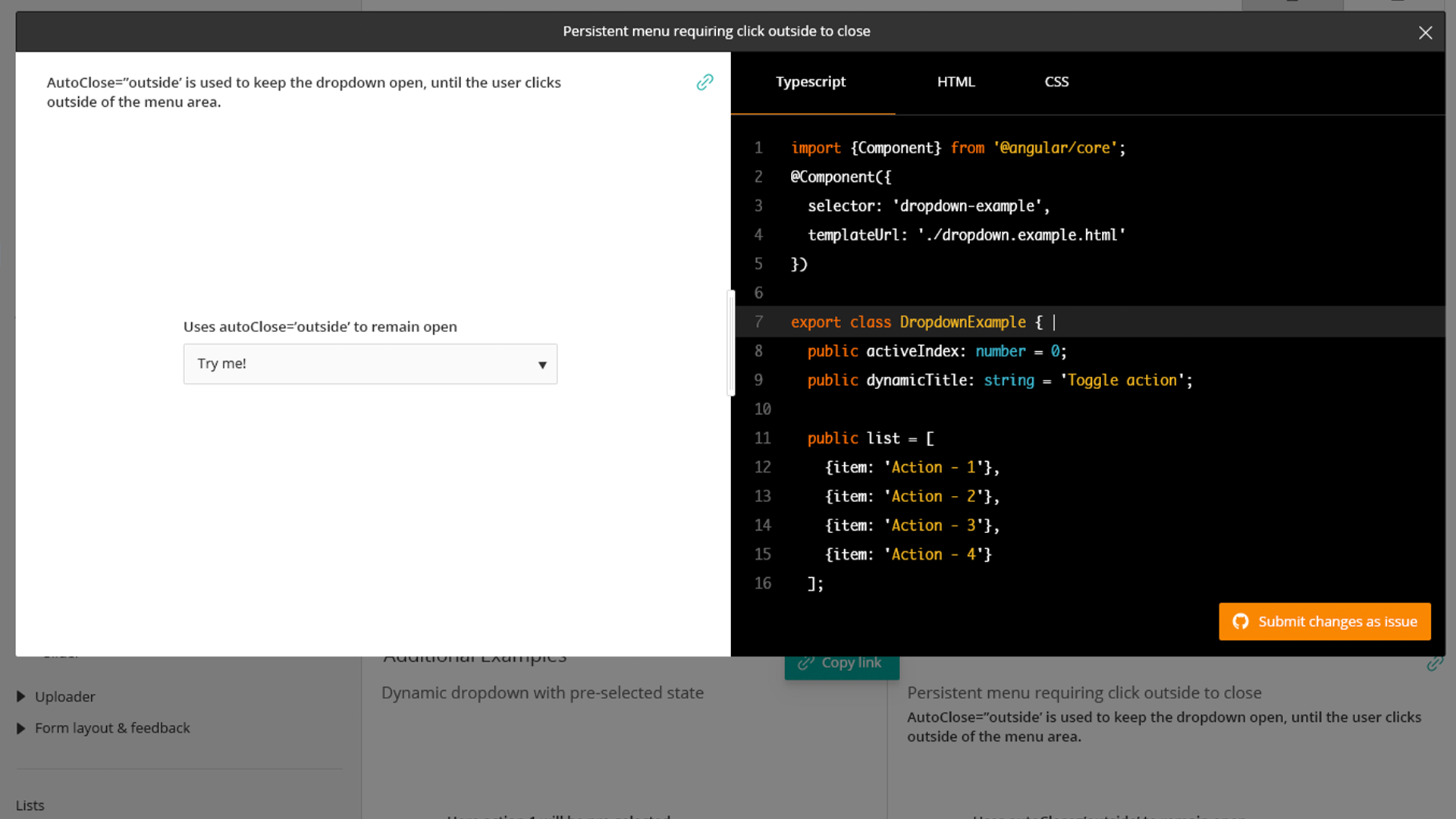Screen dimensions: 1456x819
Task: Click the chain icon inside the Copy link button
Action: tap(805, 663)
